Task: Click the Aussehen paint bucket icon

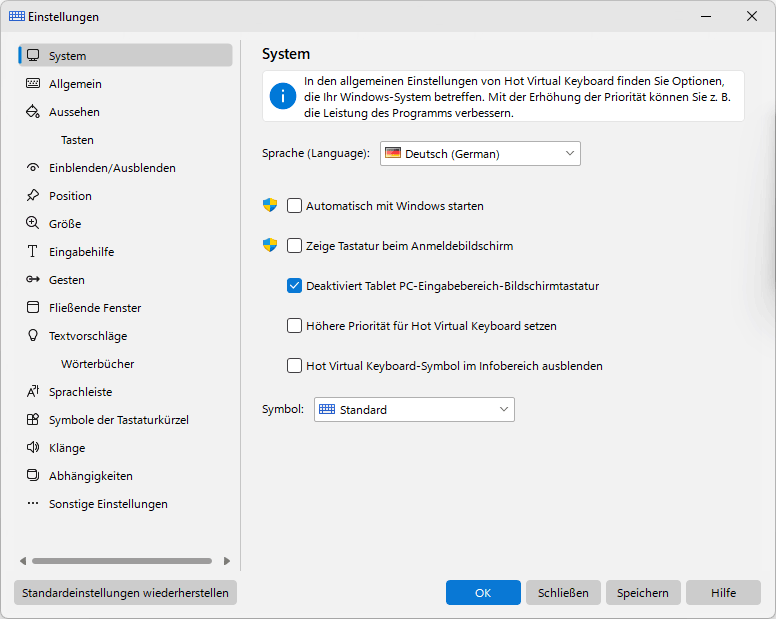Action: coord(33,111)
